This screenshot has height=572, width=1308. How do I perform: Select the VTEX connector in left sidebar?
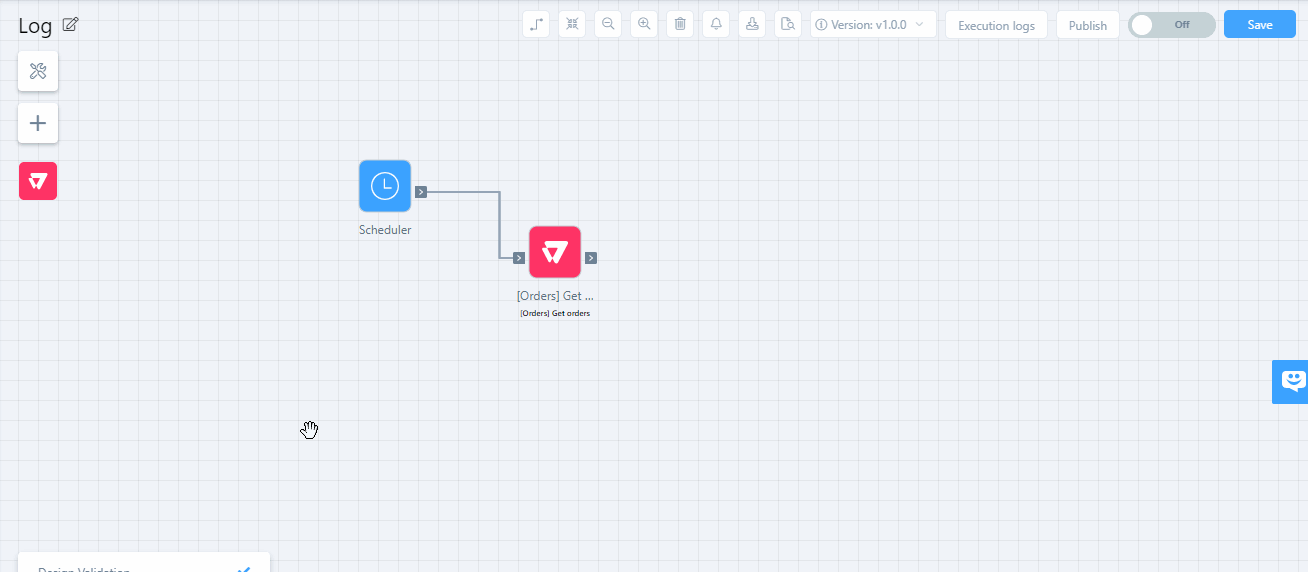(x=38, y=181)
